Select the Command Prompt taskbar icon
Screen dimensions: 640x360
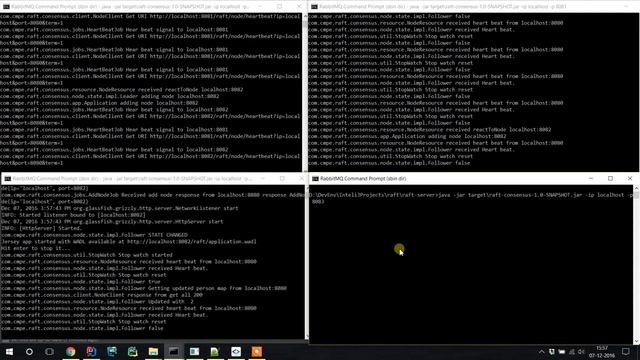point(173,351)
